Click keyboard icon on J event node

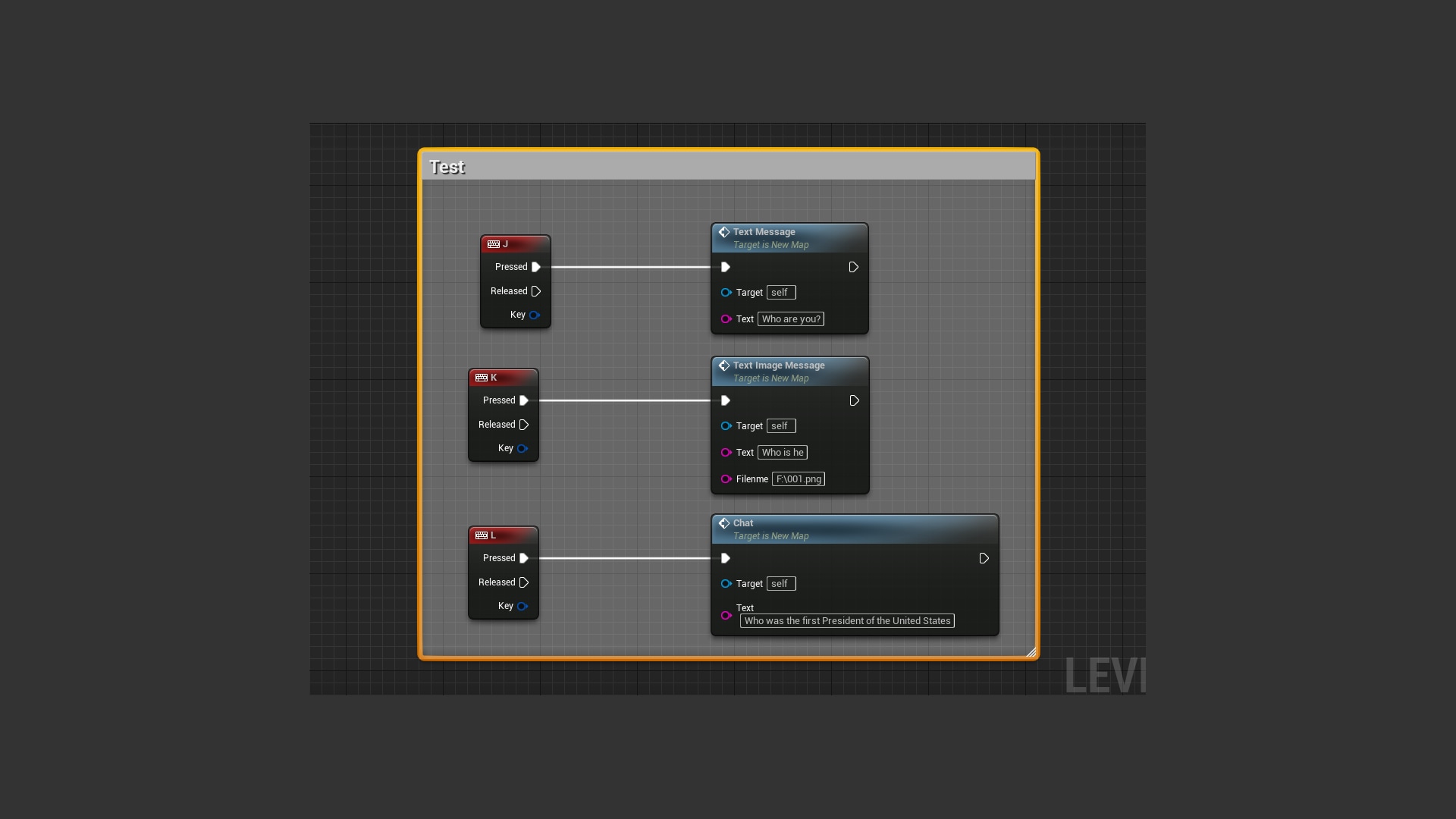point(494,244)
